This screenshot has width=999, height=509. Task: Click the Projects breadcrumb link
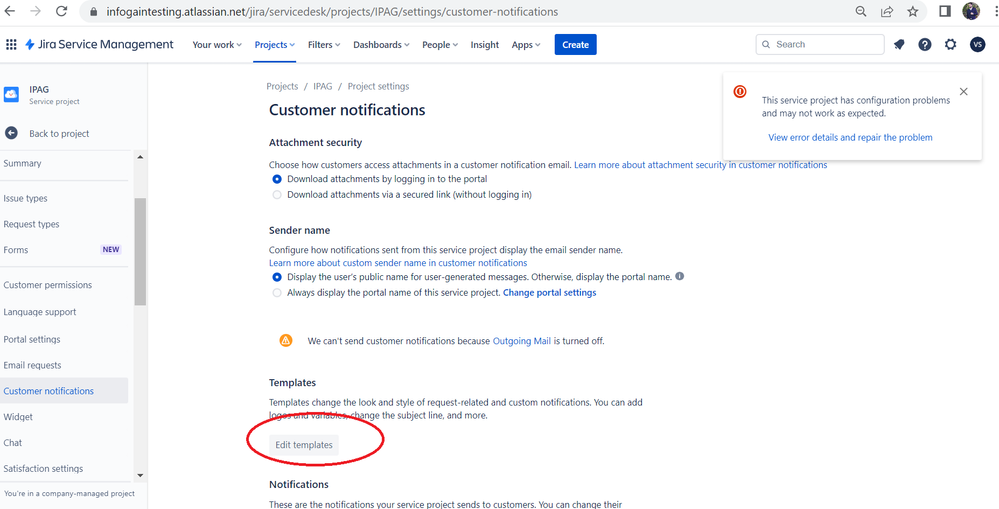point(282,86)
